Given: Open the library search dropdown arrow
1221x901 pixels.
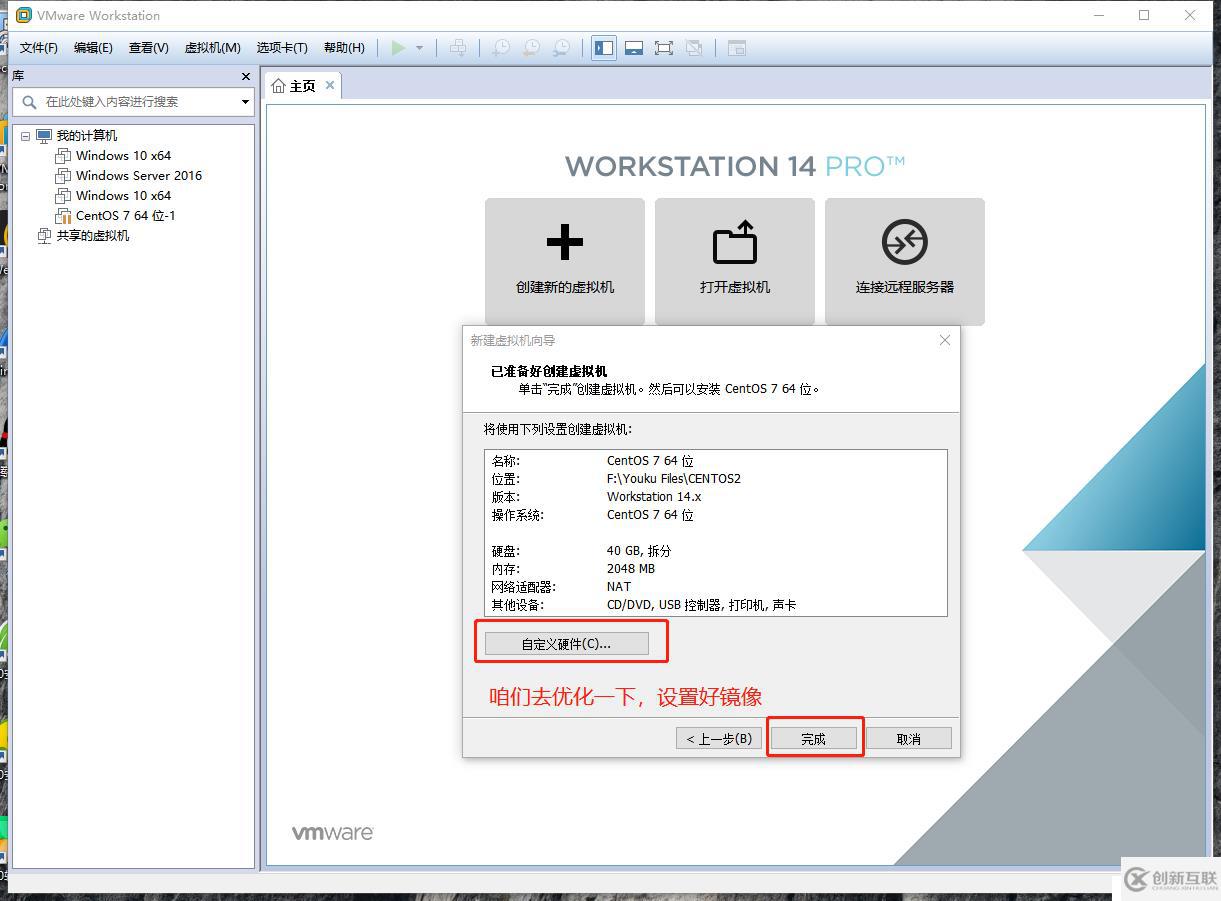Looking at the screenshot, I should tap(245, 102).
